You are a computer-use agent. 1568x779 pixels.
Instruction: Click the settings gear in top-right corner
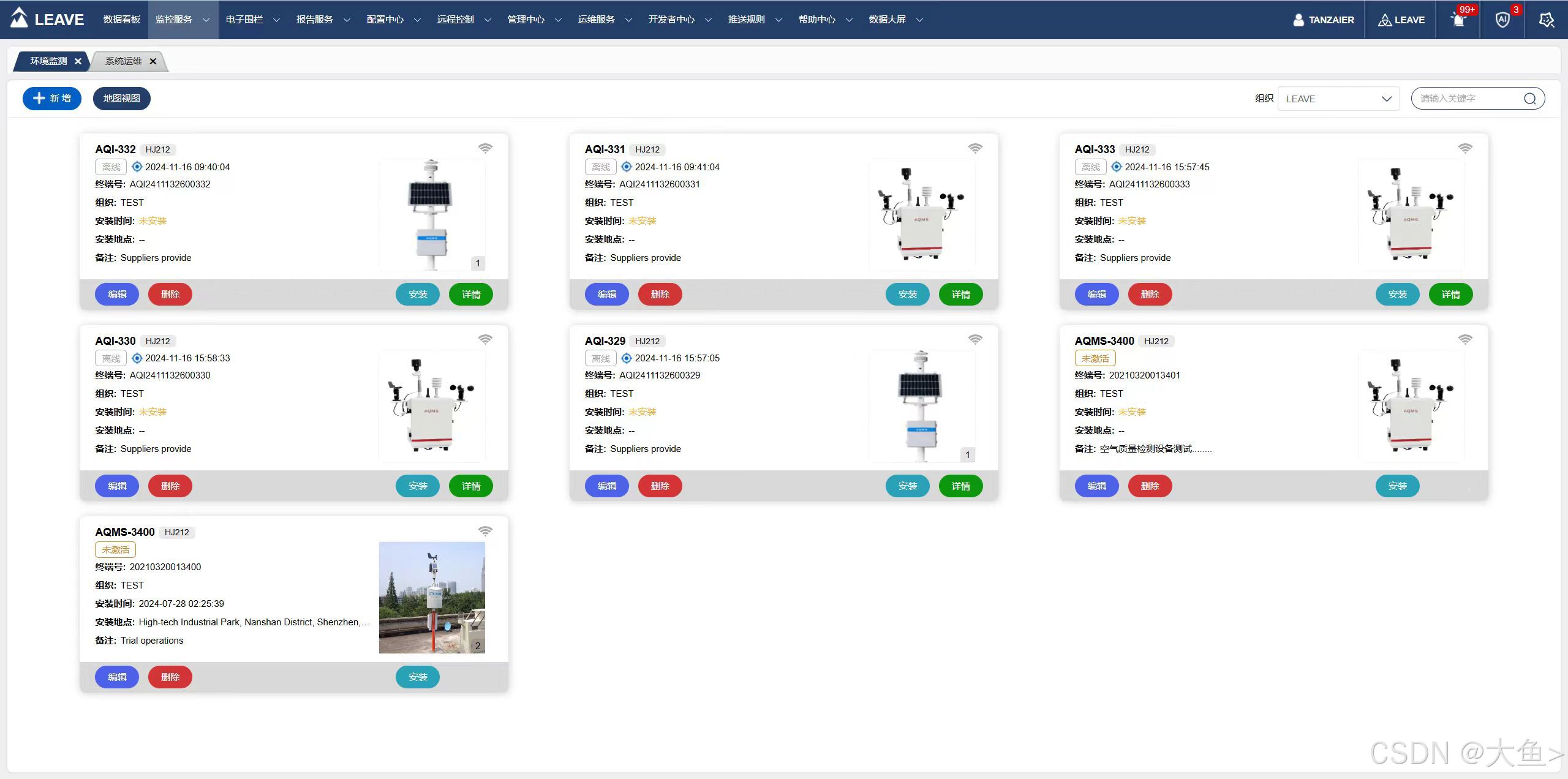(x=1546, y=20)
